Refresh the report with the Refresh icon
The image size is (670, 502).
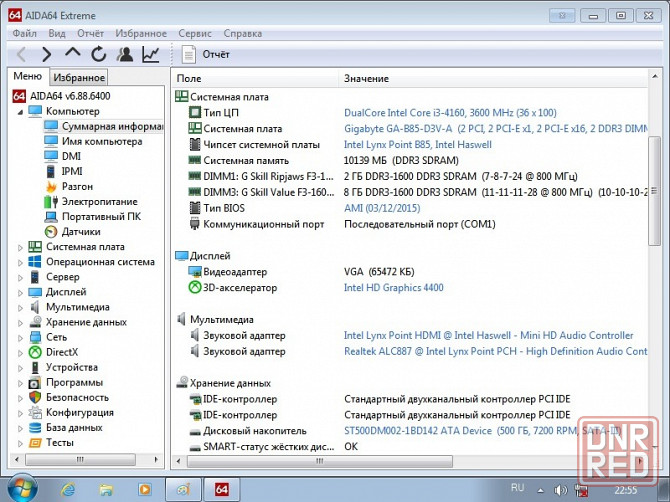(x=99, y=54)
